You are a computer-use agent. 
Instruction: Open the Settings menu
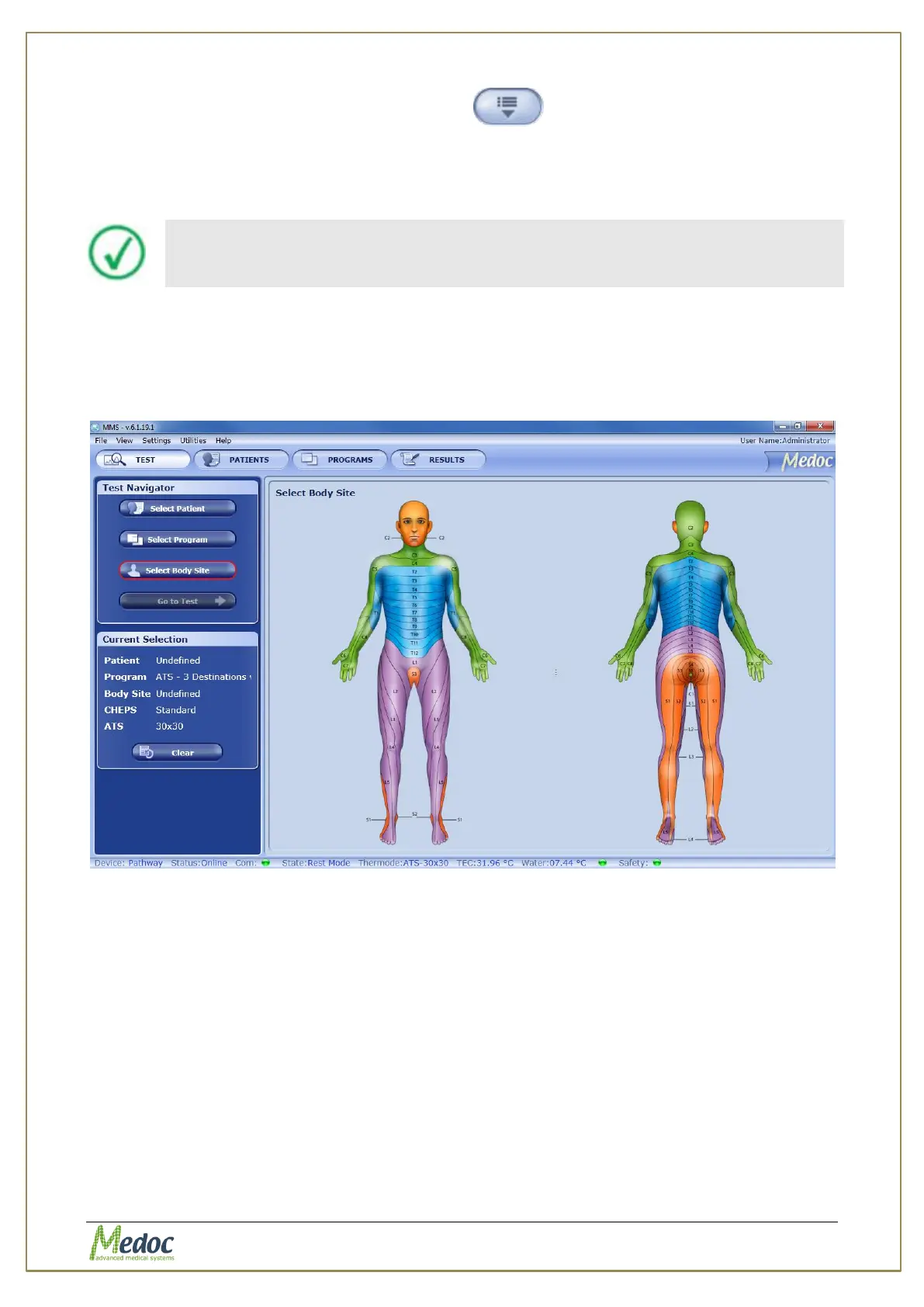coord(156,440)
